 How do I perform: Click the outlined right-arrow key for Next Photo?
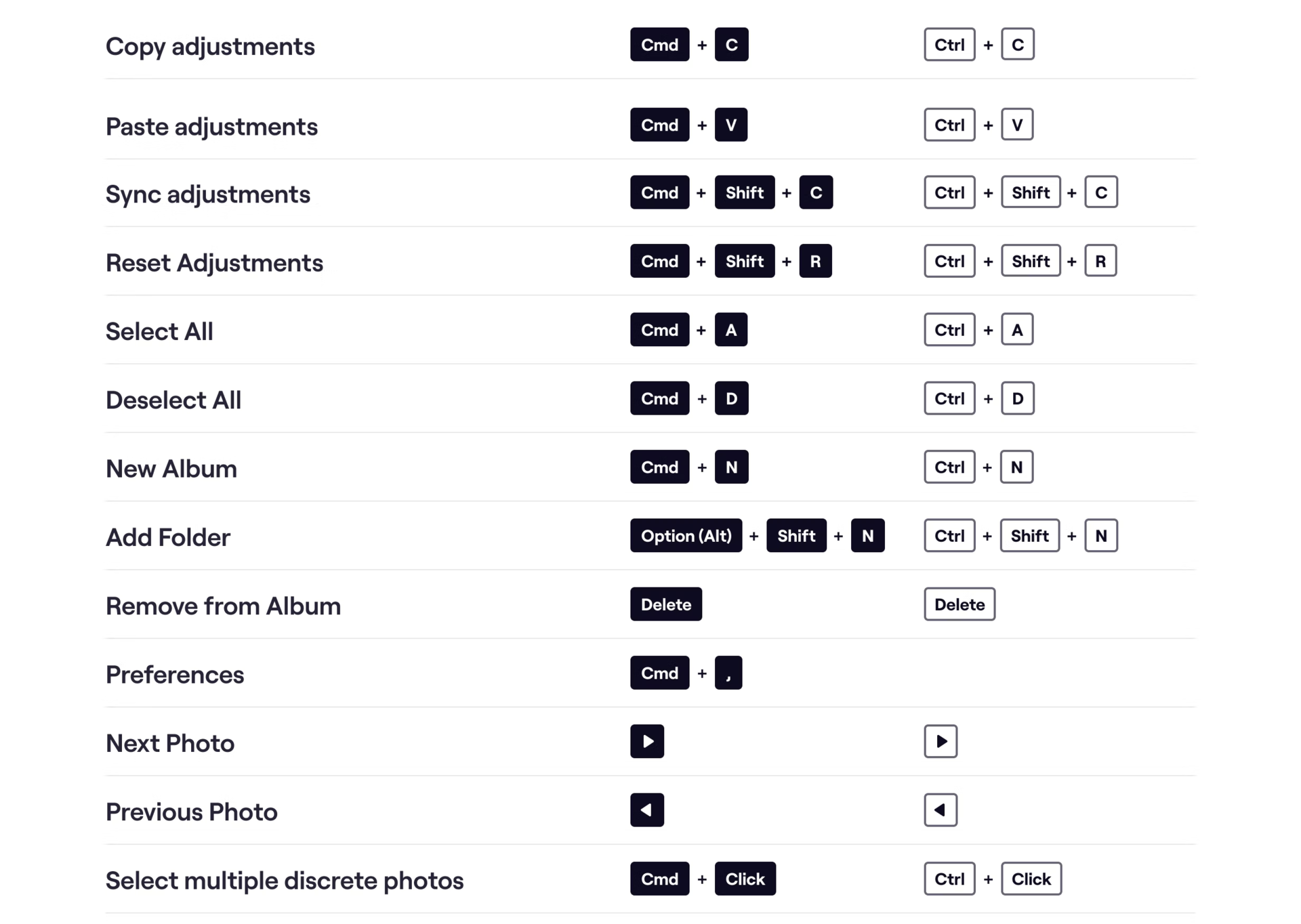(x=941, y=741)
